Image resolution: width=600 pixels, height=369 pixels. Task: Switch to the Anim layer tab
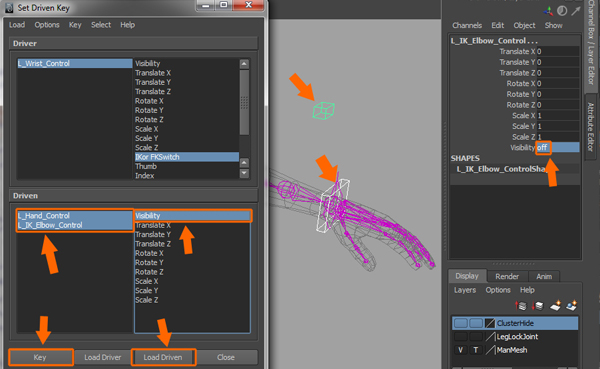pyautogui.click(x=544, y=276)
